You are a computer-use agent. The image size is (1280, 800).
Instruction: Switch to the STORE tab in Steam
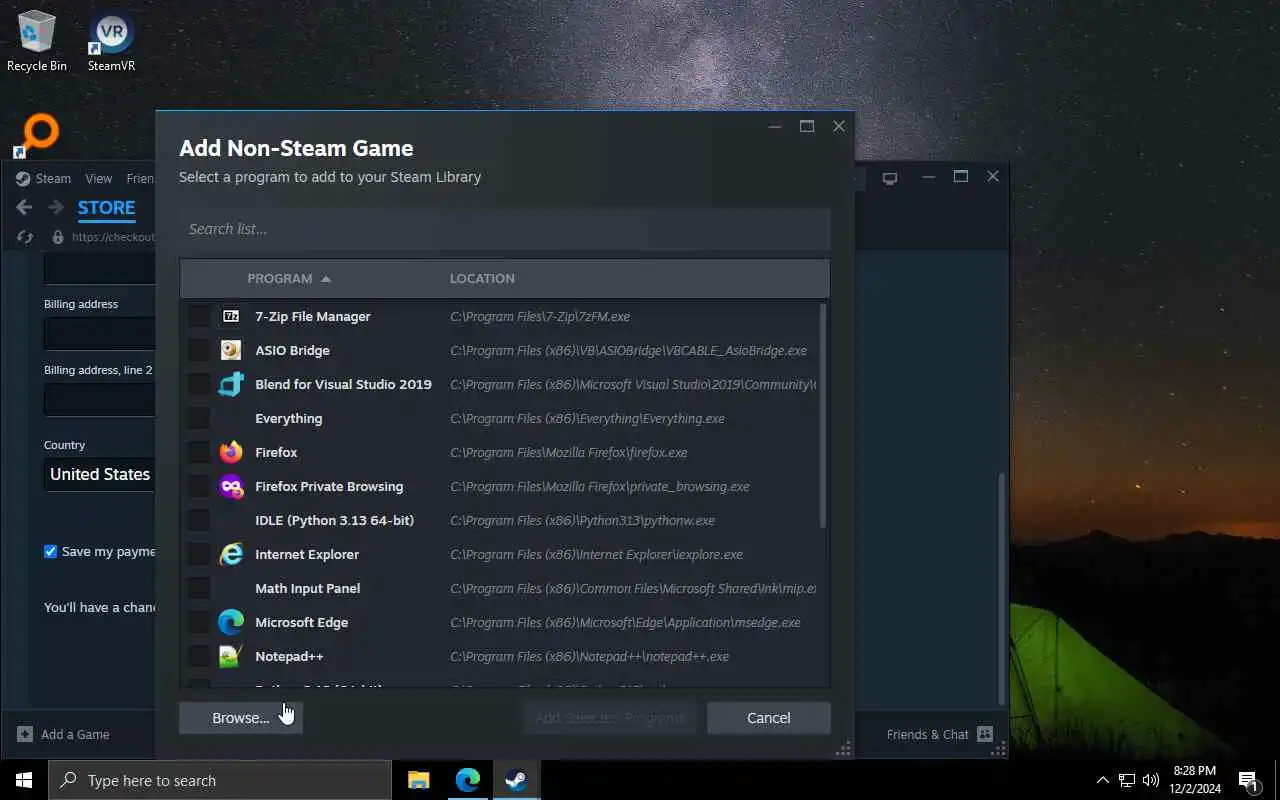point(106,208)
